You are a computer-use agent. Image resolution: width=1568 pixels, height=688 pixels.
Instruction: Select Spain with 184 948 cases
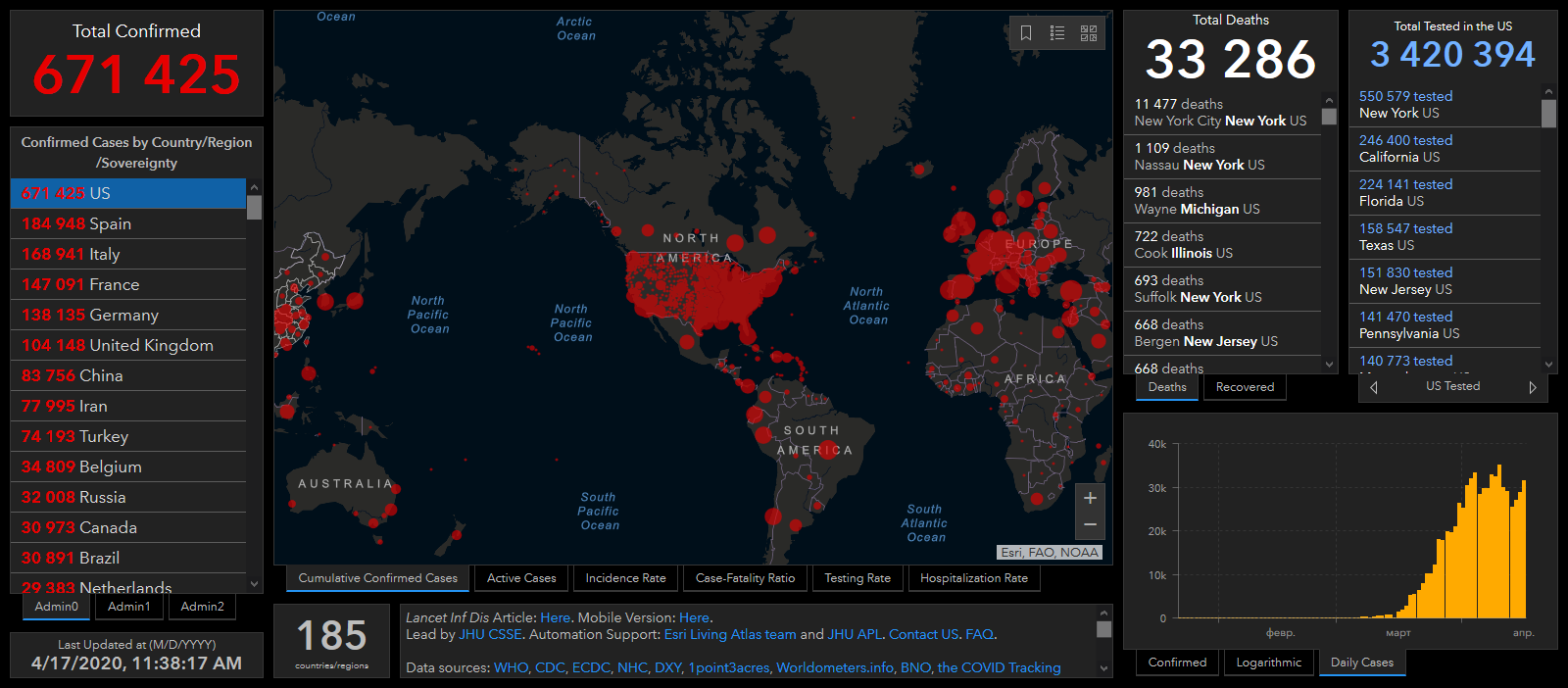(128, 223)
